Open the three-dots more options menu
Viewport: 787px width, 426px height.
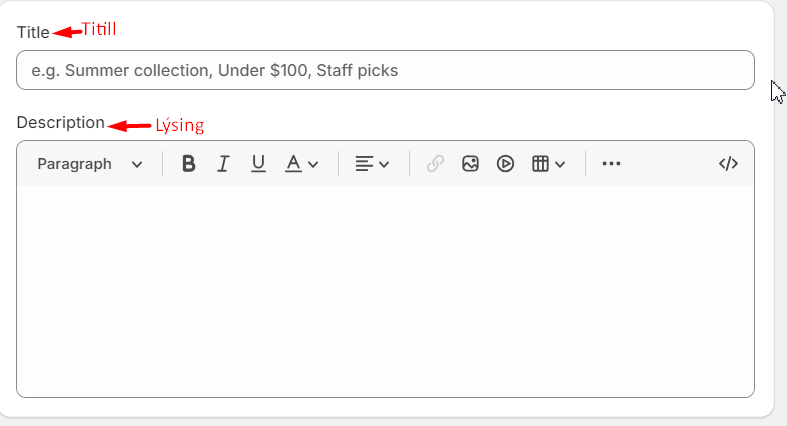[x=611, y=164]
